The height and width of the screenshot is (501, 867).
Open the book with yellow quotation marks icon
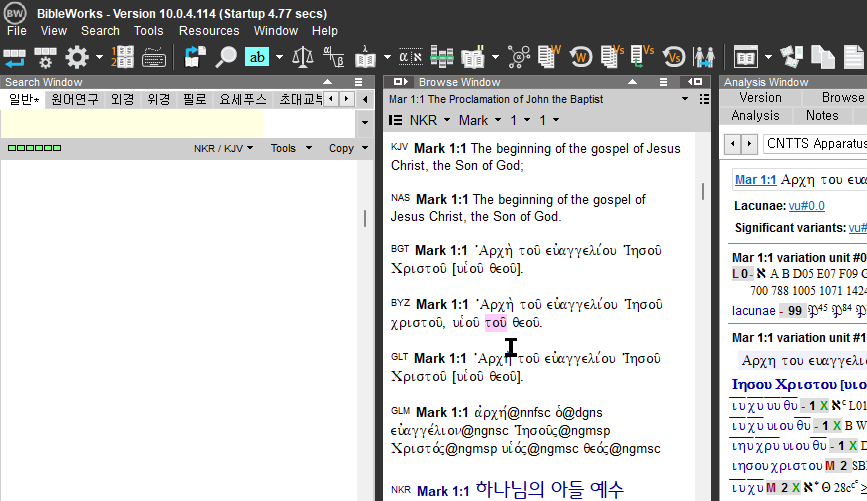click(473, 57)
